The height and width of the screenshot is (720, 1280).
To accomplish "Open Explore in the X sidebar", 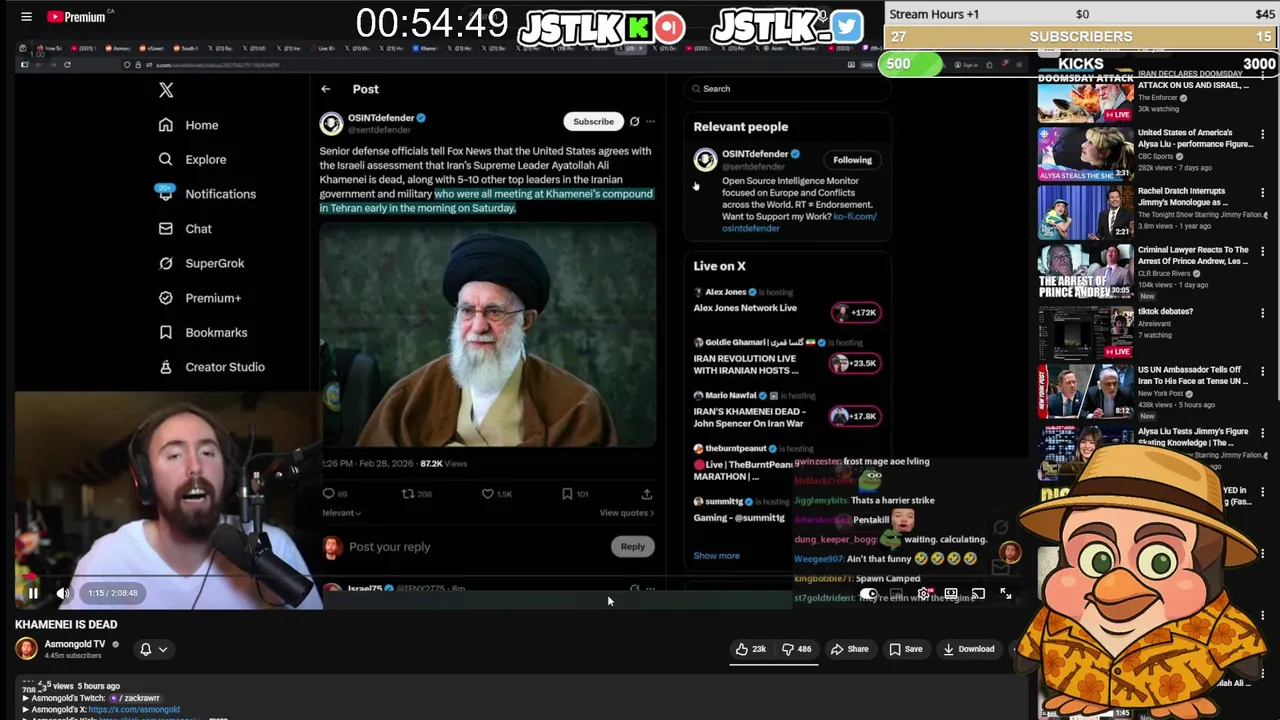I will (192, 159).
